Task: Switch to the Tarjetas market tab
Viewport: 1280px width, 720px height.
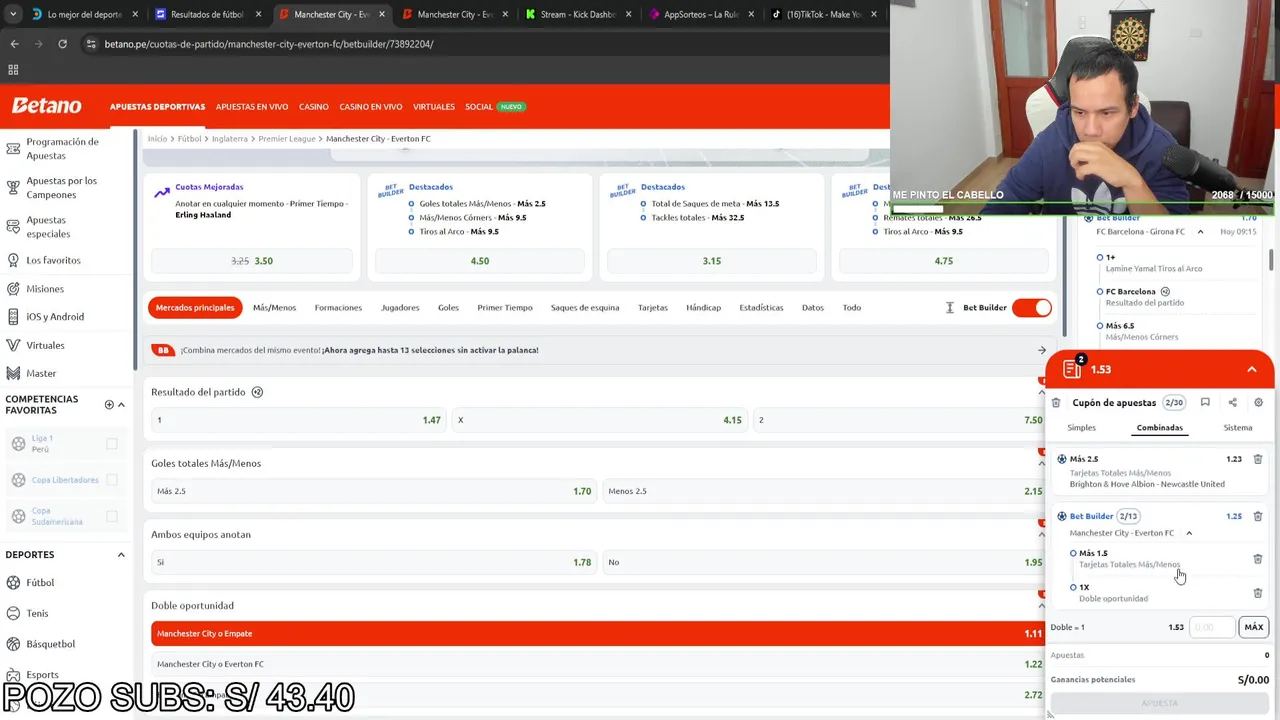Action: [x=653, y=307]
